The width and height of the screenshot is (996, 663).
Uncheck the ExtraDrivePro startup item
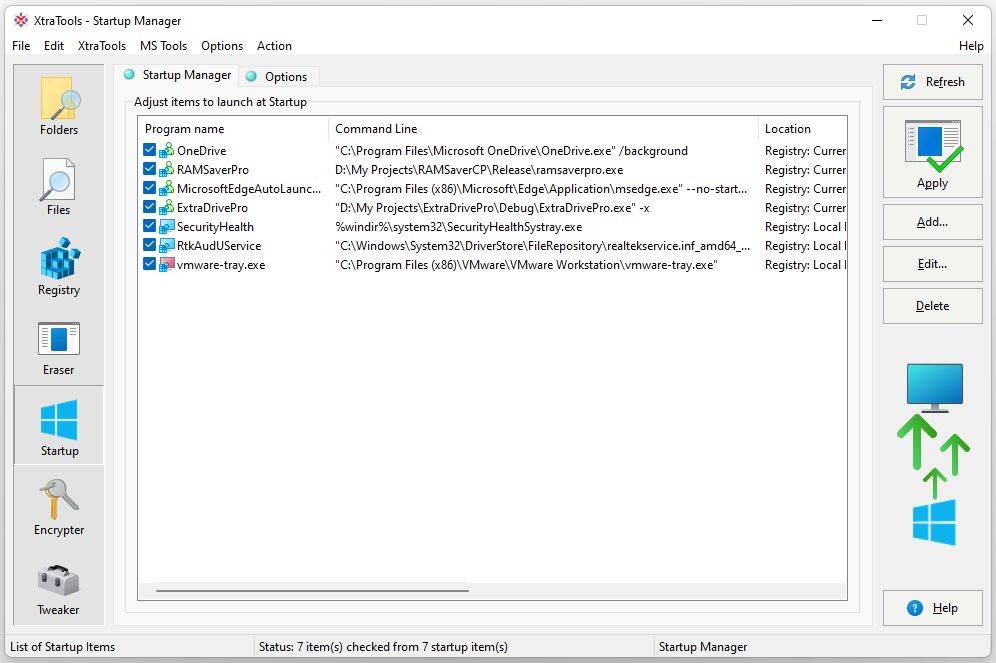click(149, 207)
